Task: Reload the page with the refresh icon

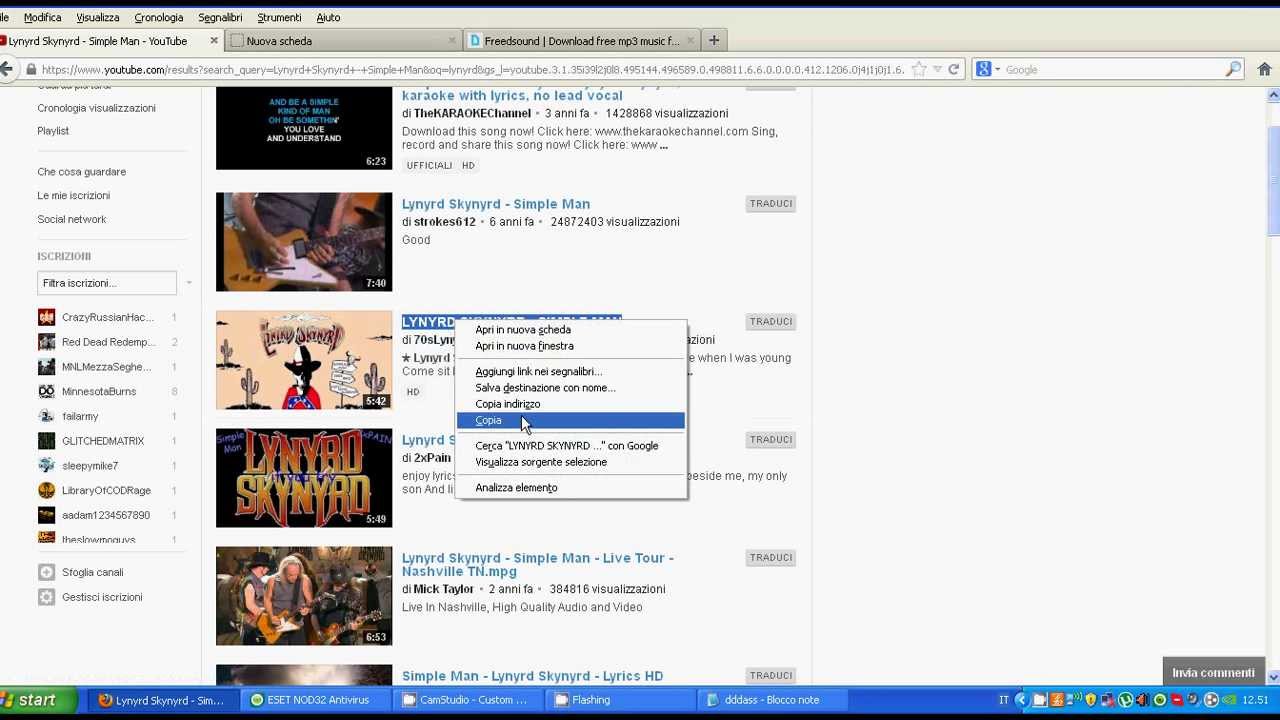Action: 954,69
